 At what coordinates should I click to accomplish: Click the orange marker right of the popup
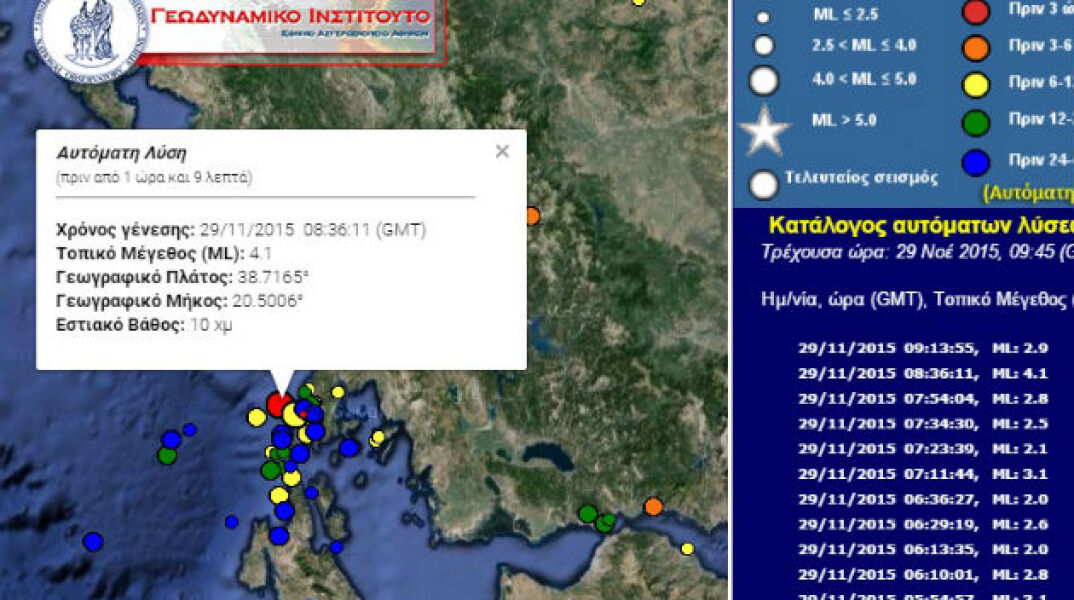tap(532, 215)
